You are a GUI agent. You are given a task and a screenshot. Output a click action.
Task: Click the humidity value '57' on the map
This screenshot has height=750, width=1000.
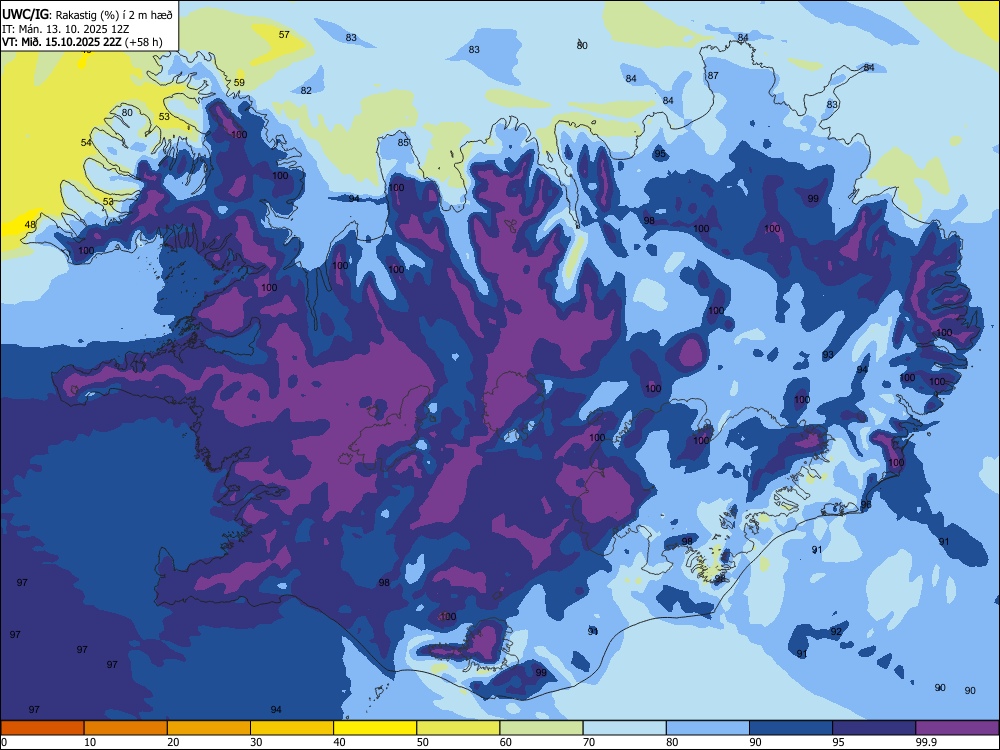(284, 34)
